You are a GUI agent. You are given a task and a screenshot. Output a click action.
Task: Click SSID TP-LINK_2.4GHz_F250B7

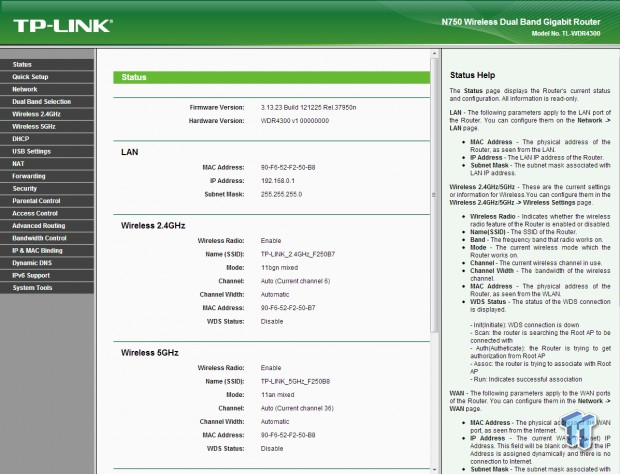click(x=298, y=254)
